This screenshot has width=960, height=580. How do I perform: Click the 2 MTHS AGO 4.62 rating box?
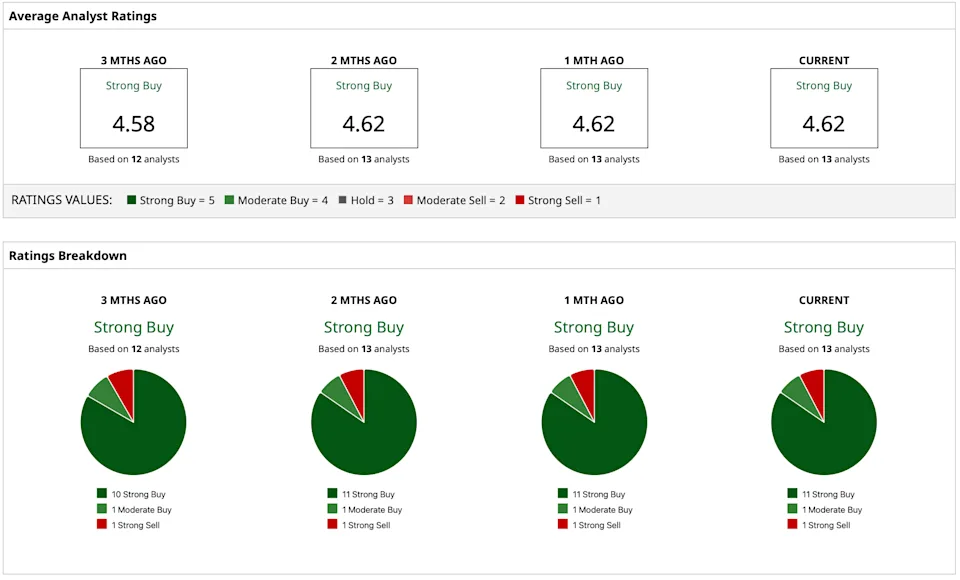click(364, 108)
